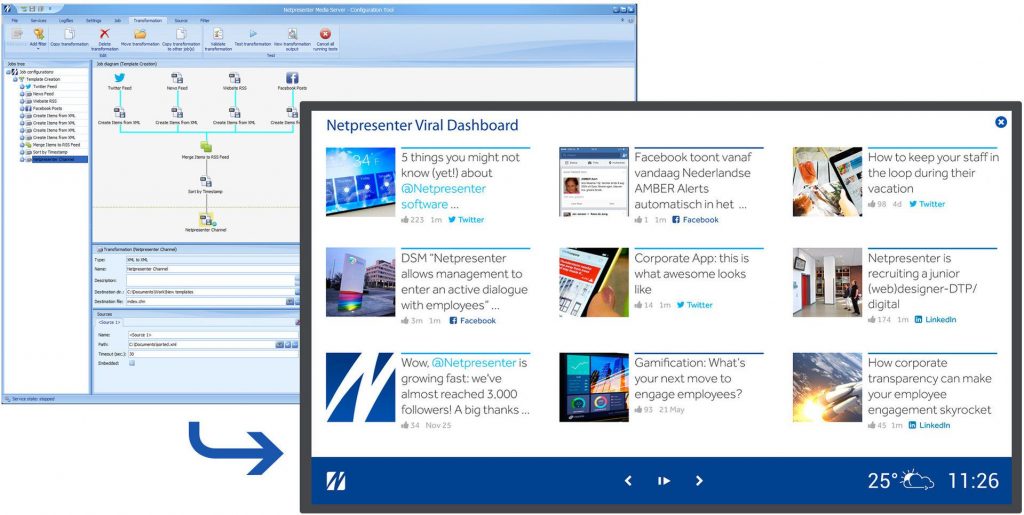Viewport: 1024px width, 515px height.
Task: Go to next dashboard page arrow
Action: pyautogui.click(x=699, y=481)
